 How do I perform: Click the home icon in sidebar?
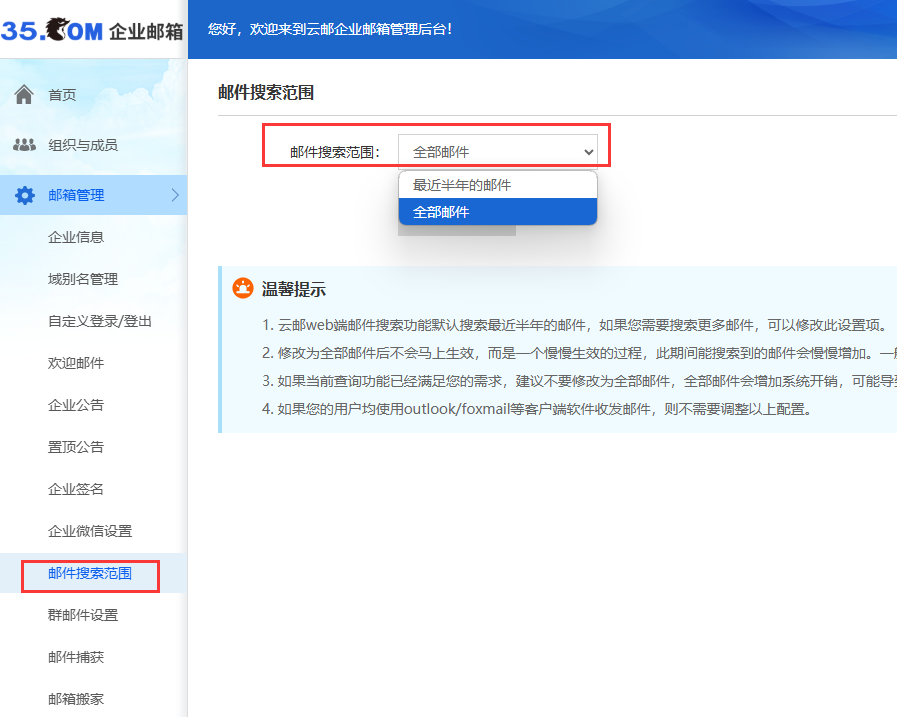click(x=24, y=95)
